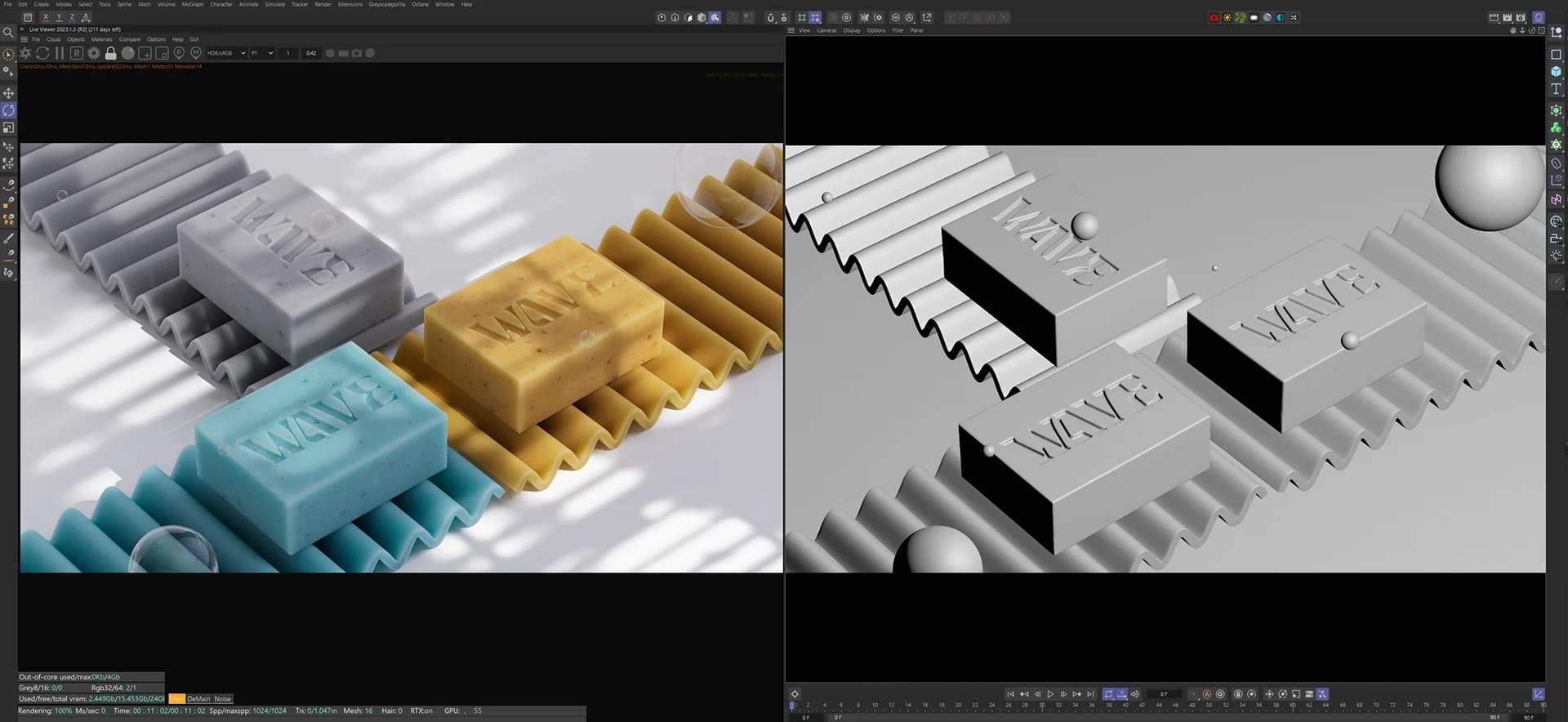Toggle X axis lock
The height and width of the screenshot is (722, 1568).
[x=45, y=17]
